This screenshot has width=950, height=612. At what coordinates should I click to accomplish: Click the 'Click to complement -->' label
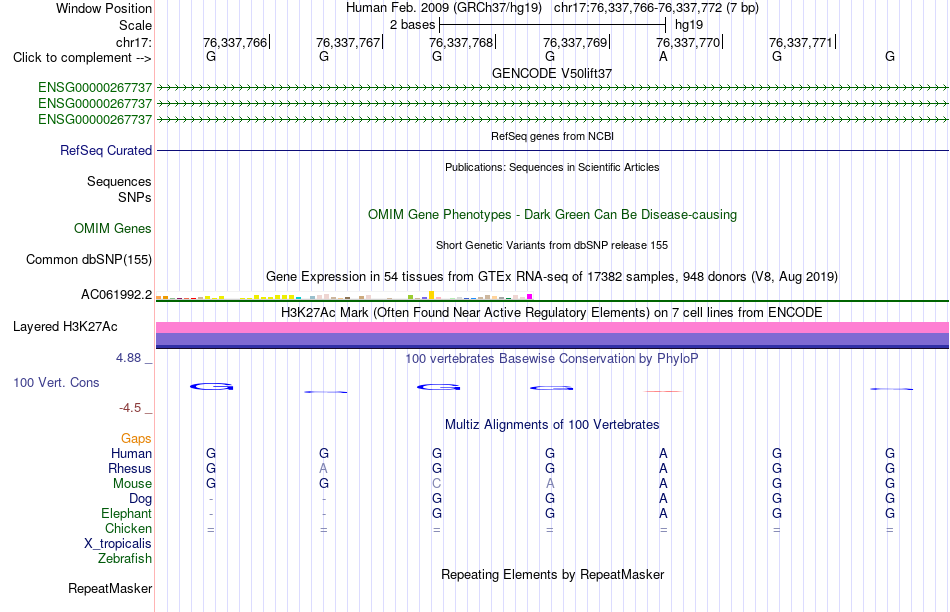click(x=82, y=58)
